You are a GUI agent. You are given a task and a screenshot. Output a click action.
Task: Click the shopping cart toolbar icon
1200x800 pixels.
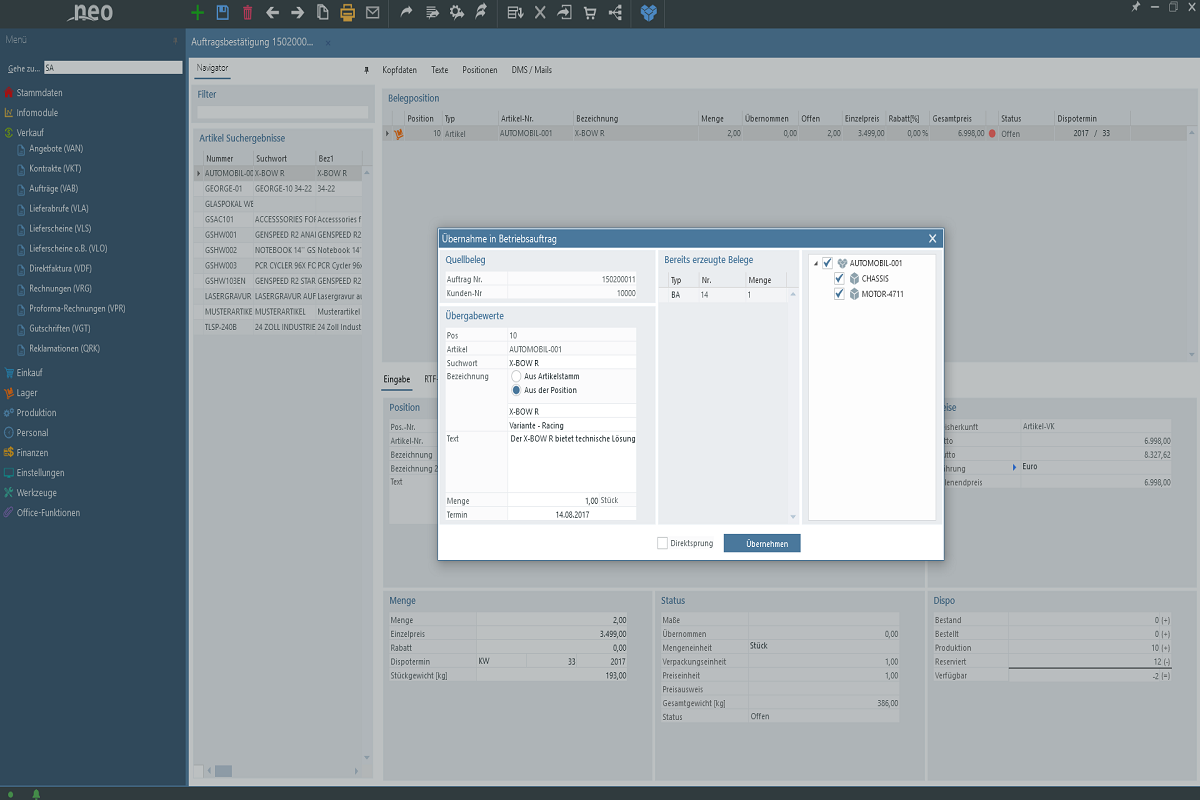[589, 13]
